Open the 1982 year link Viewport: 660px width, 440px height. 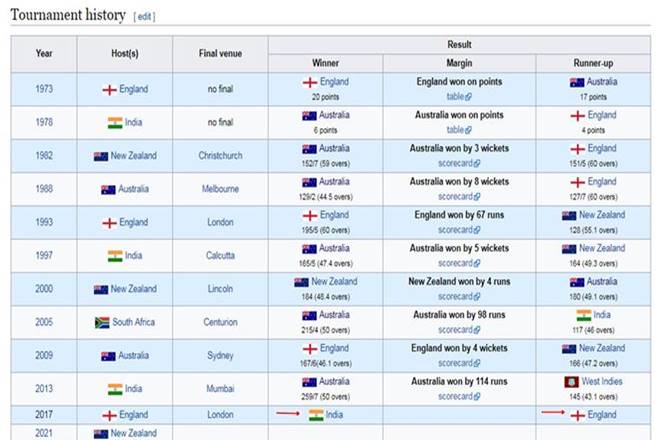tap(44, 155)
